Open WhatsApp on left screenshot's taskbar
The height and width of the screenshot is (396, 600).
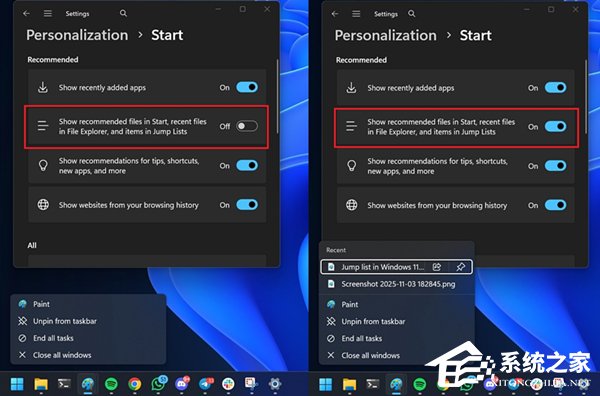tap(158, 383)
